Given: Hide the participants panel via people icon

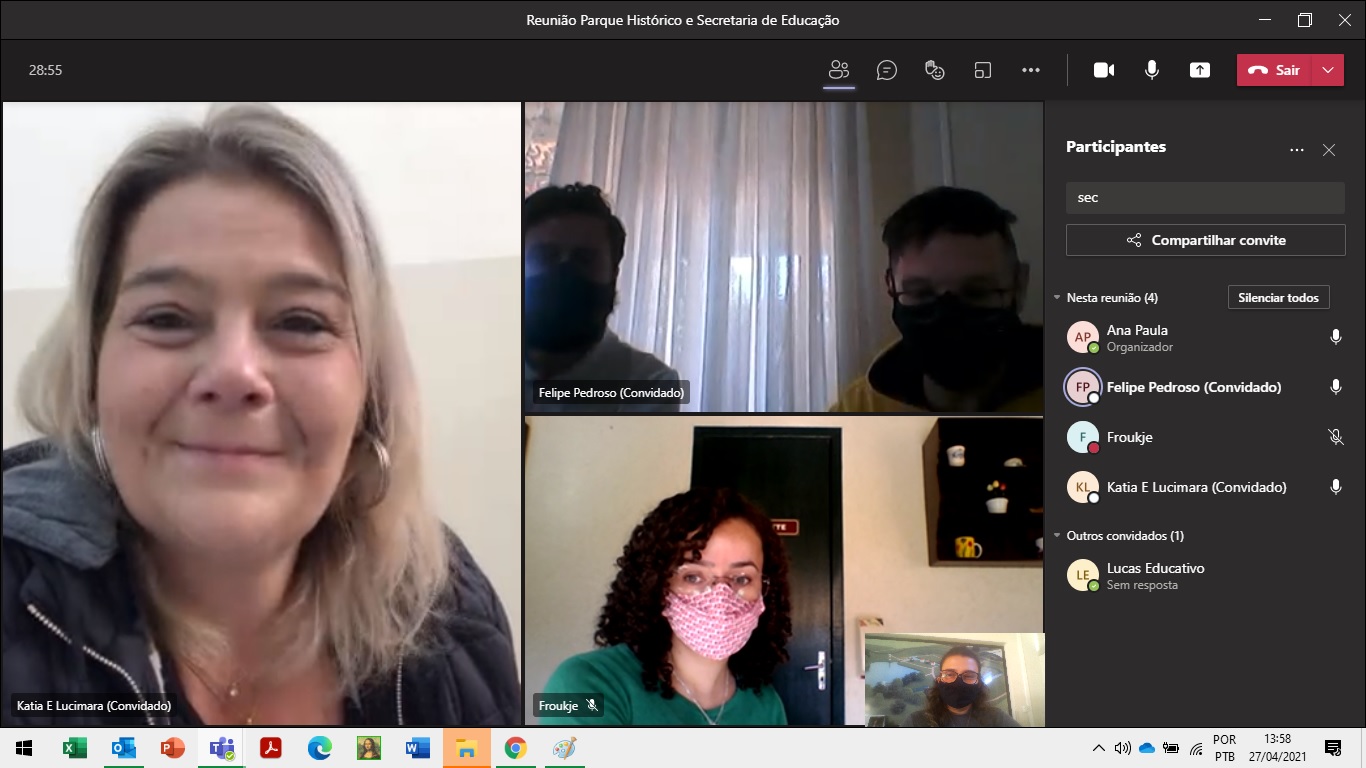Looking at the screenshot, I should 838,70.
